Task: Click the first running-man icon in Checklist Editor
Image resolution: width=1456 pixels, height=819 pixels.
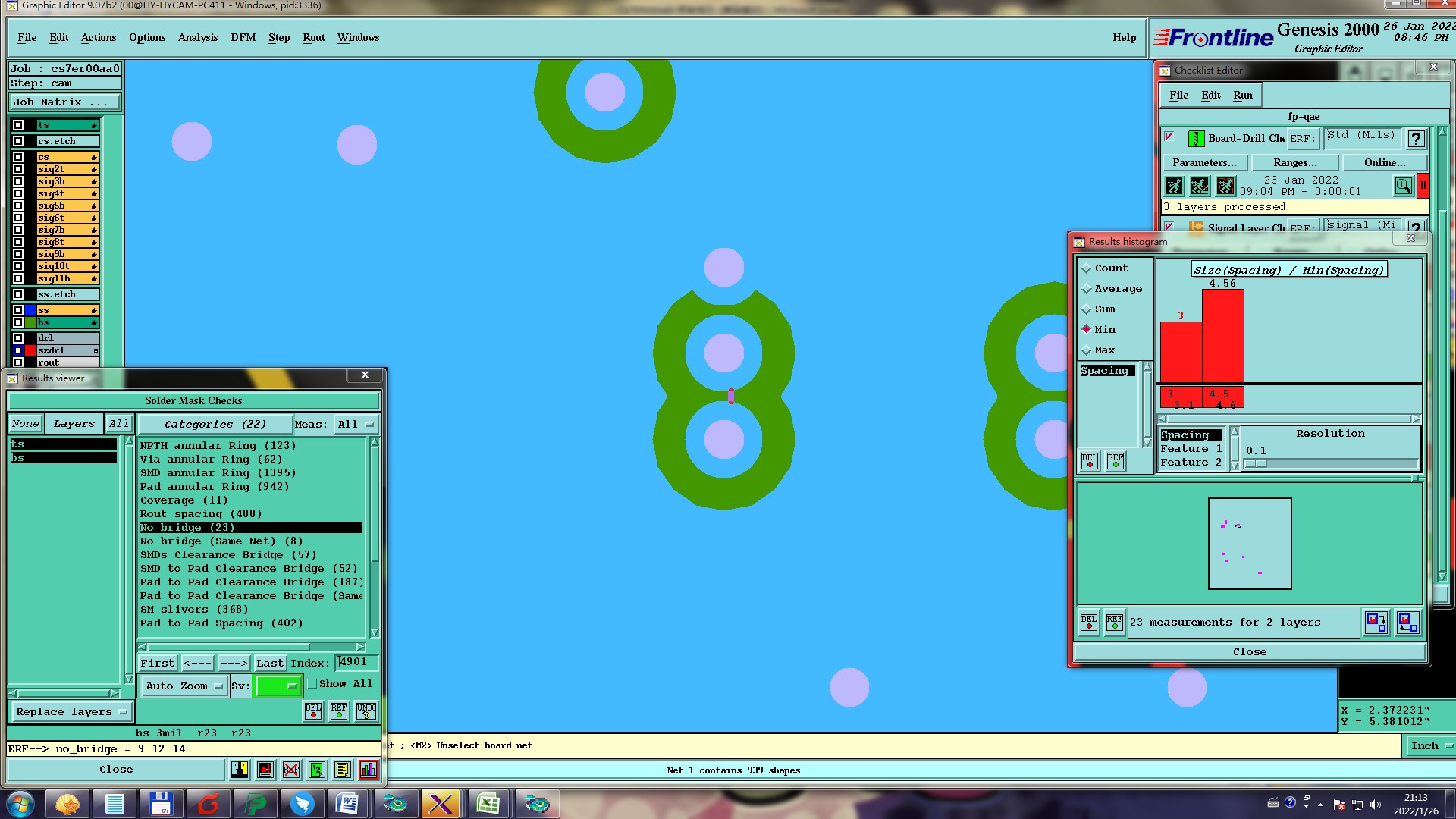Action: (1174, 186)
